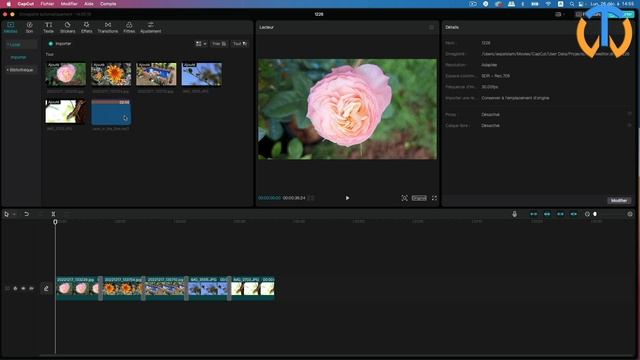
Task: Lock the main video track
Action: point(16,288)
